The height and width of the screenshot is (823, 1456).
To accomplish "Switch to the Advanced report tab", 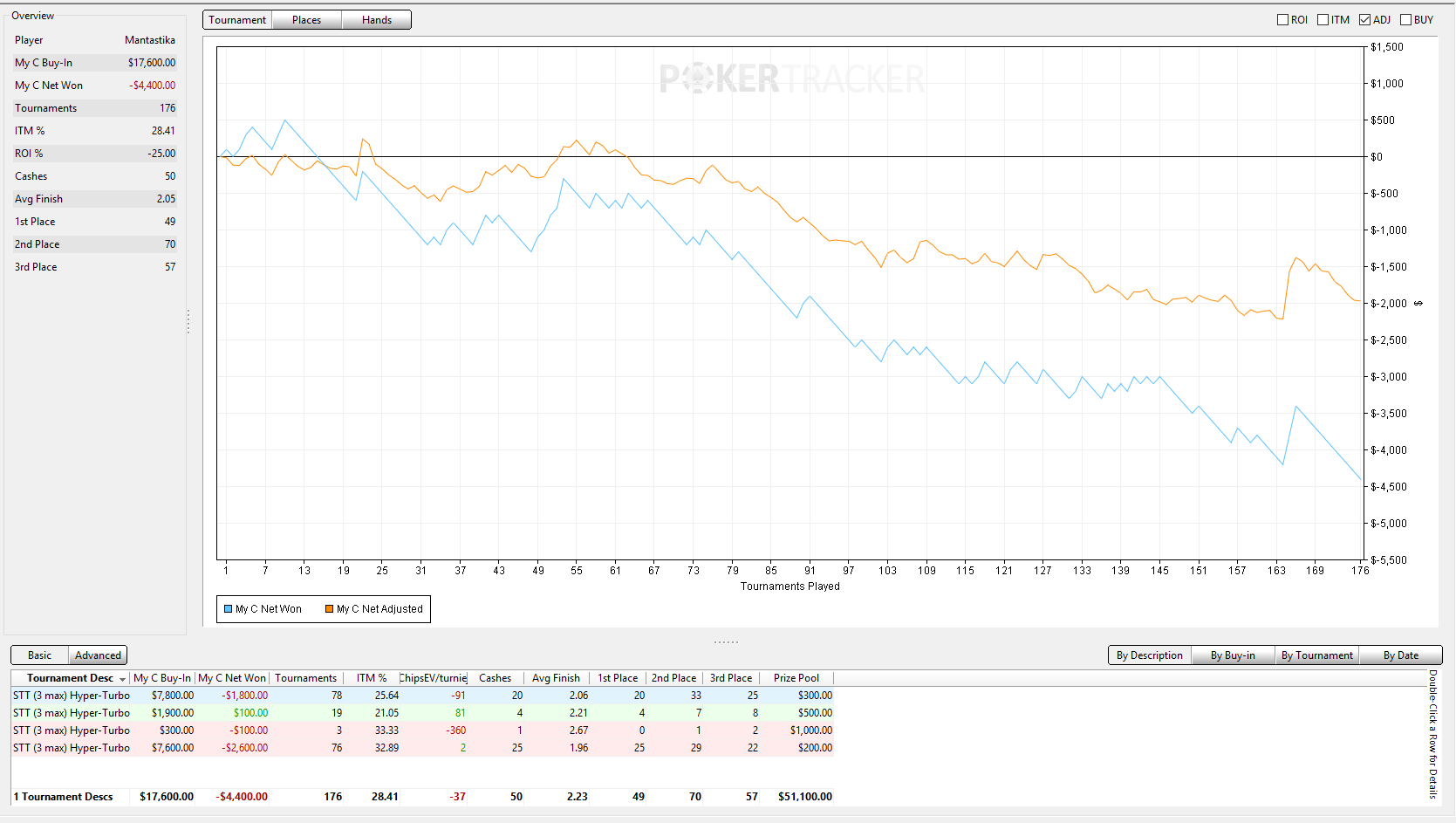I will pyautogui.click(x=98, y=655).
